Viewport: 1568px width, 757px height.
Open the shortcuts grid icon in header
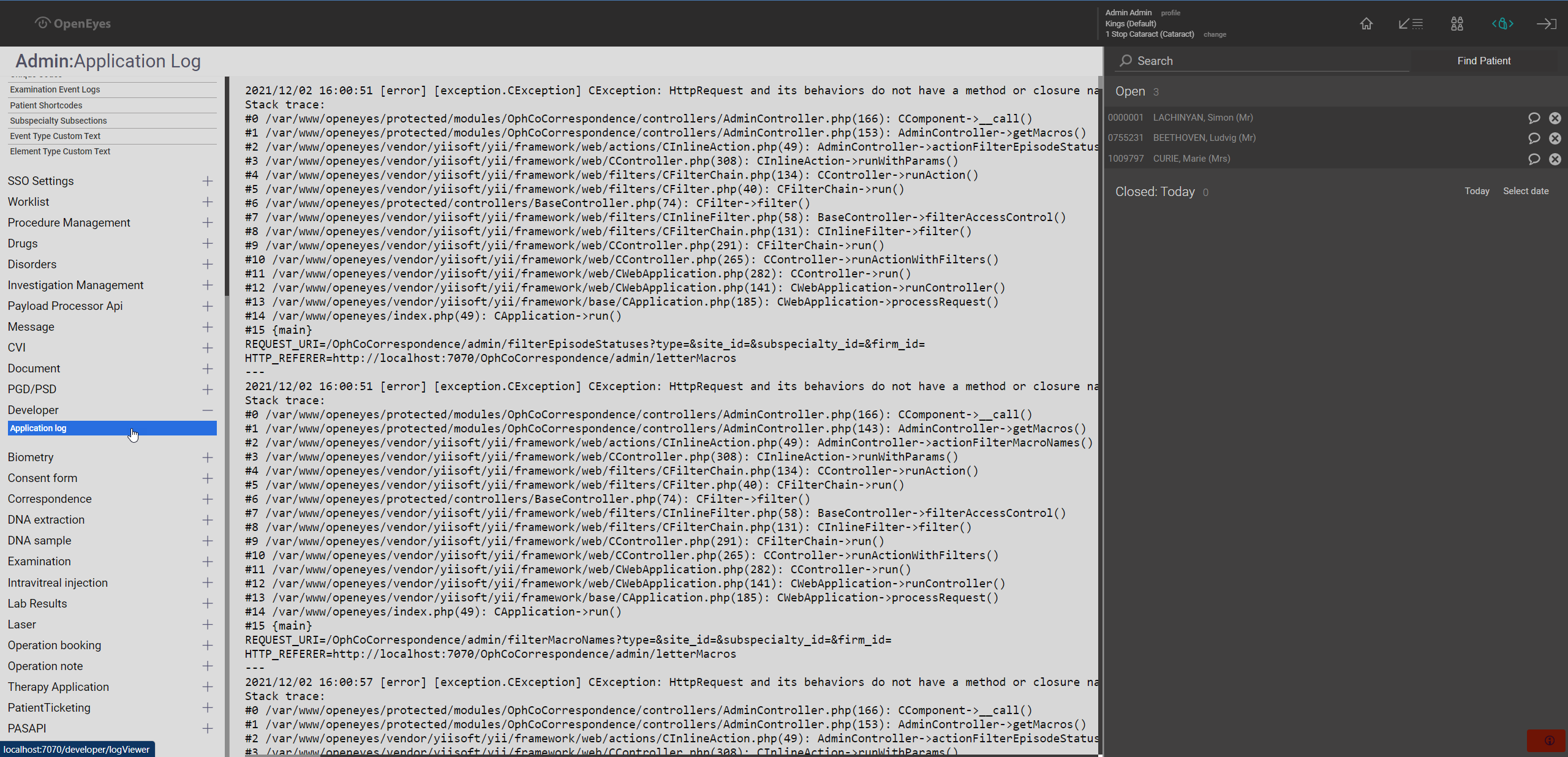pyautogui.click(x=1457, y=24)
